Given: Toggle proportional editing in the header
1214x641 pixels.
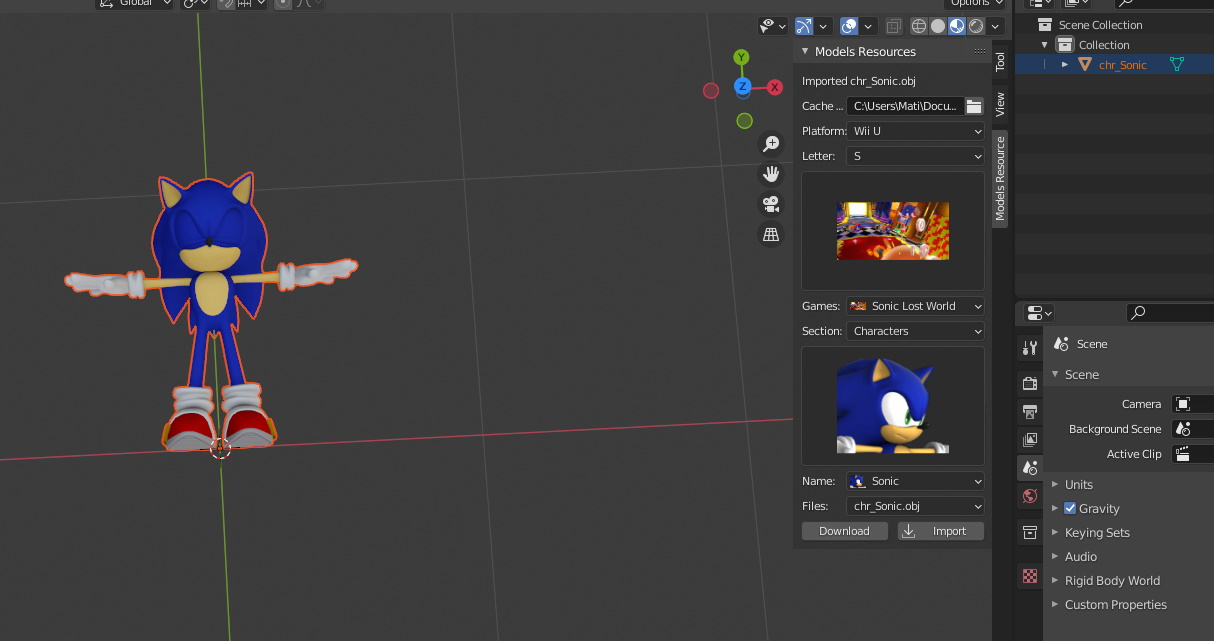Looking at the screenshot, I should coord(283,4).
